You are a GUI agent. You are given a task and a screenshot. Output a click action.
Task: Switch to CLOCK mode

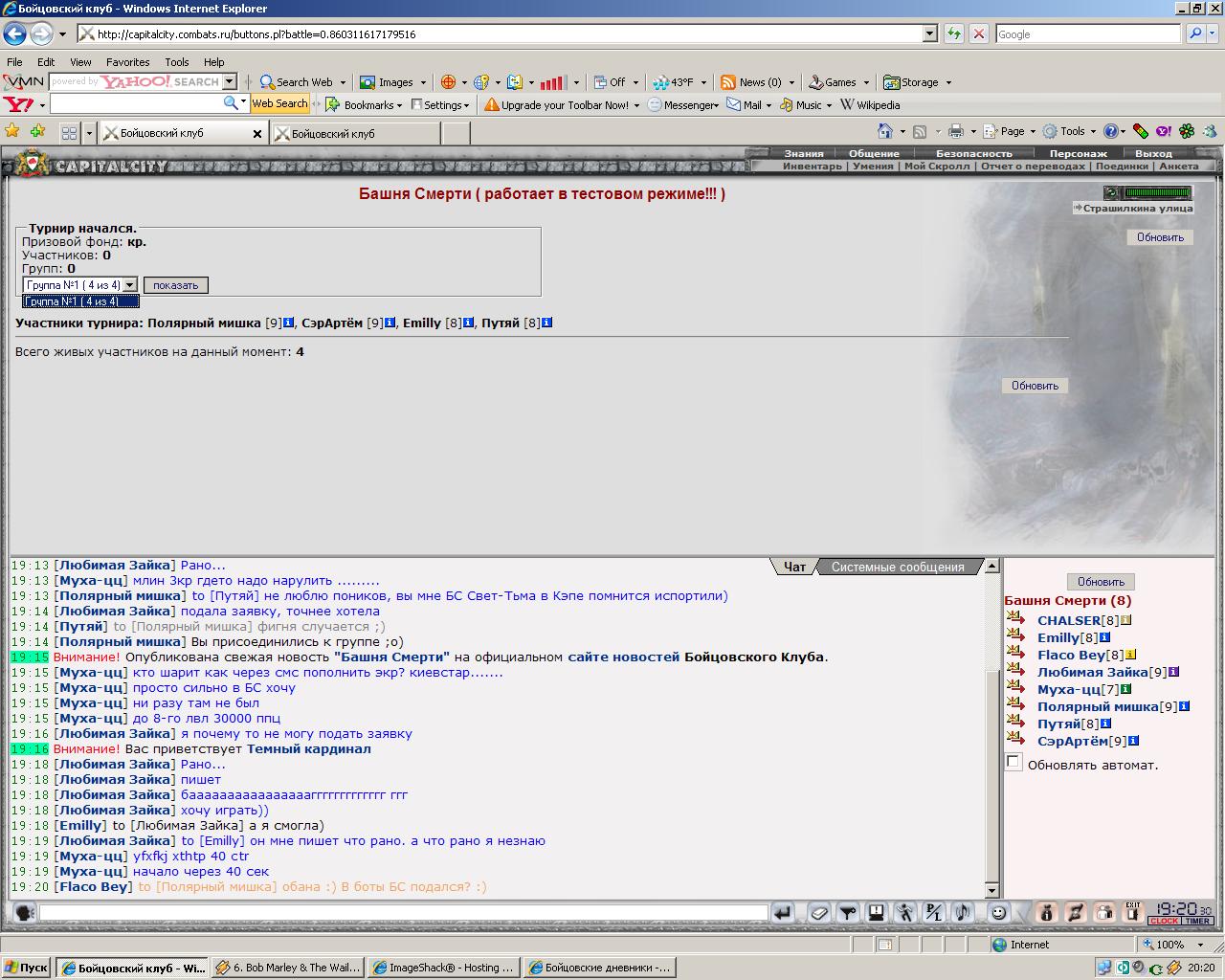tap(1164, 921)
